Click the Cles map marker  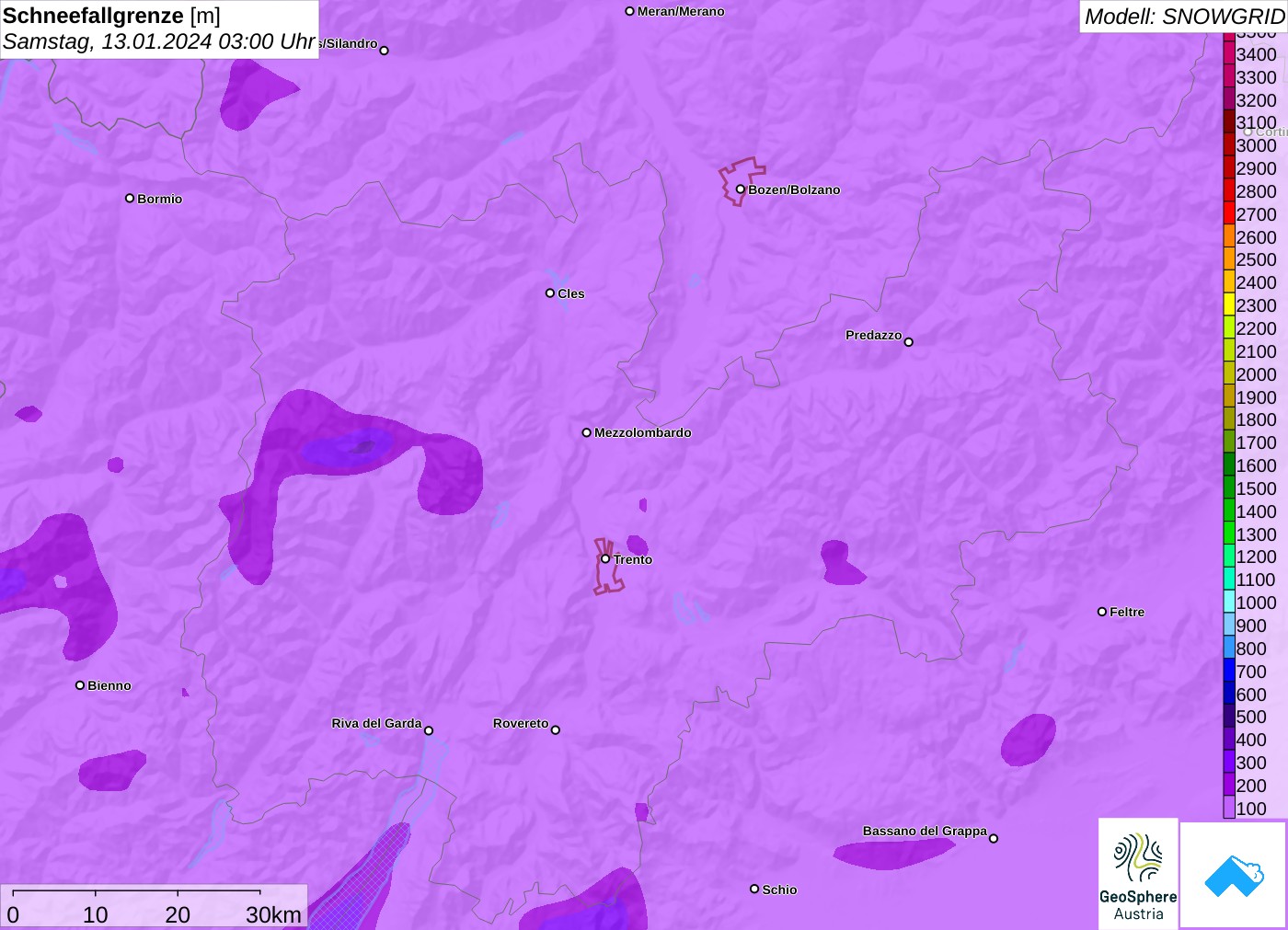pyautogui.click(x=549, y=293)
